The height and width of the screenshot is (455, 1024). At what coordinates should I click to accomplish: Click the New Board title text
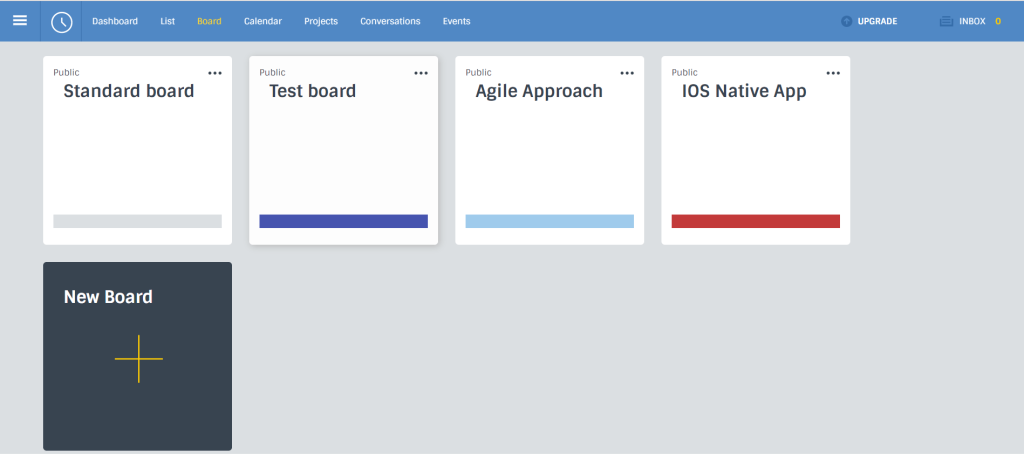coord(108,297)
